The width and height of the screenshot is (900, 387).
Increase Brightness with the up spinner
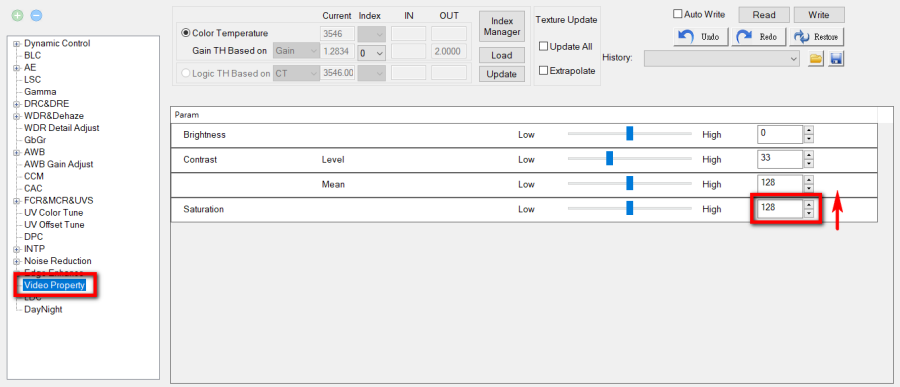point(809,130)
